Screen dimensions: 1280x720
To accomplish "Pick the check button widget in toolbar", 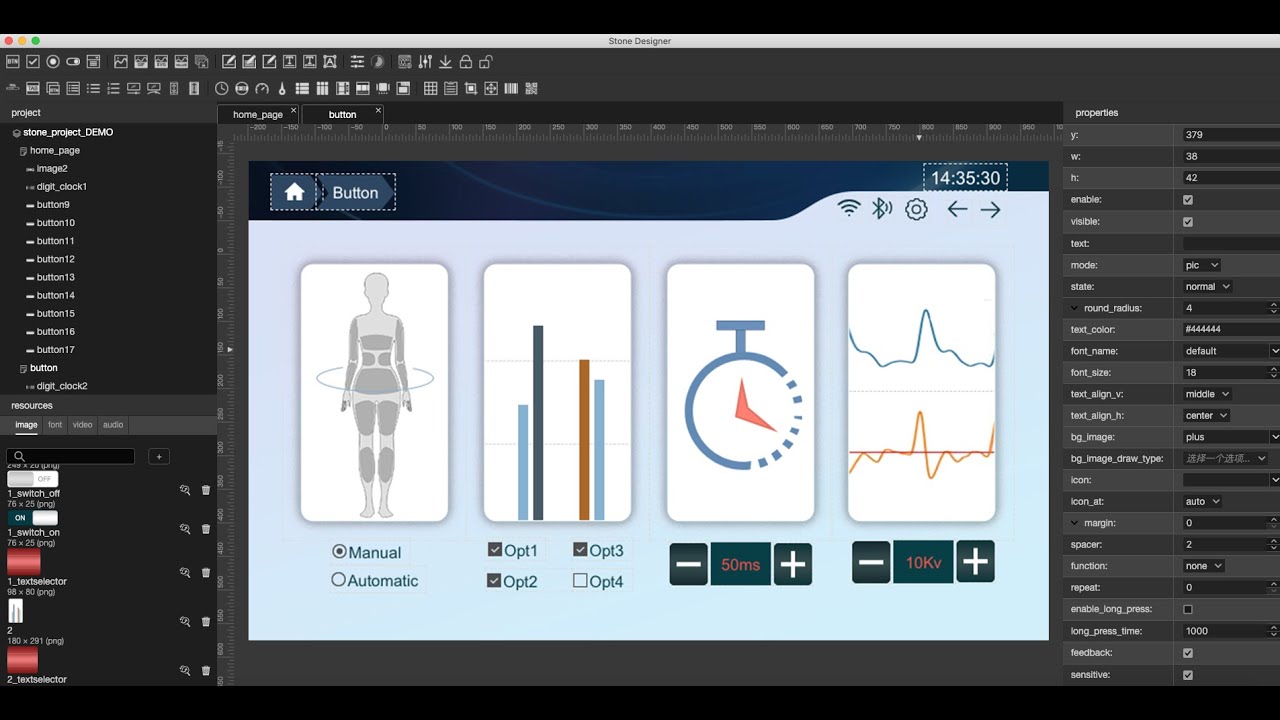I will (x=32, y=62).
